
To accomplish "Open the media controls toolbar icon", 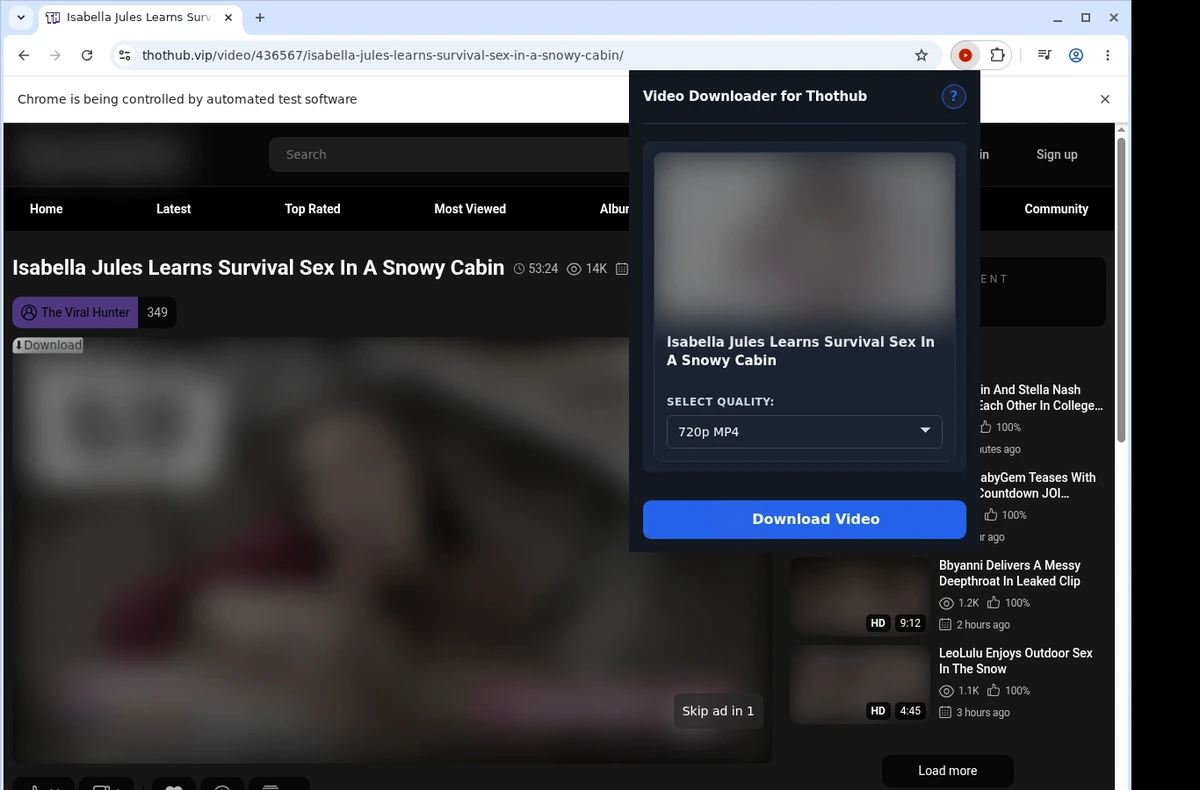I will click(1044, 56).
